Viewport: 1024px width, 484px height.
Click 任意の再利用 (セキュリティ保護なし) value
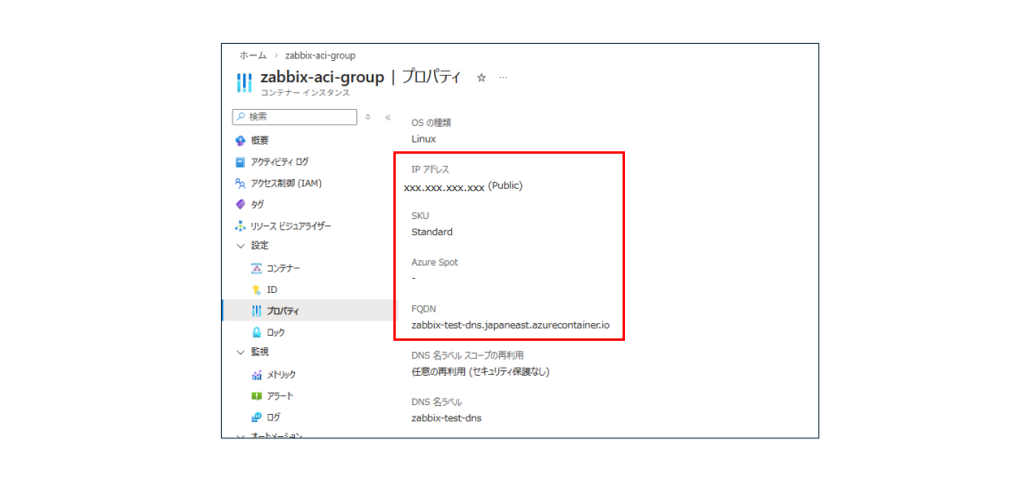click(481, 372)
